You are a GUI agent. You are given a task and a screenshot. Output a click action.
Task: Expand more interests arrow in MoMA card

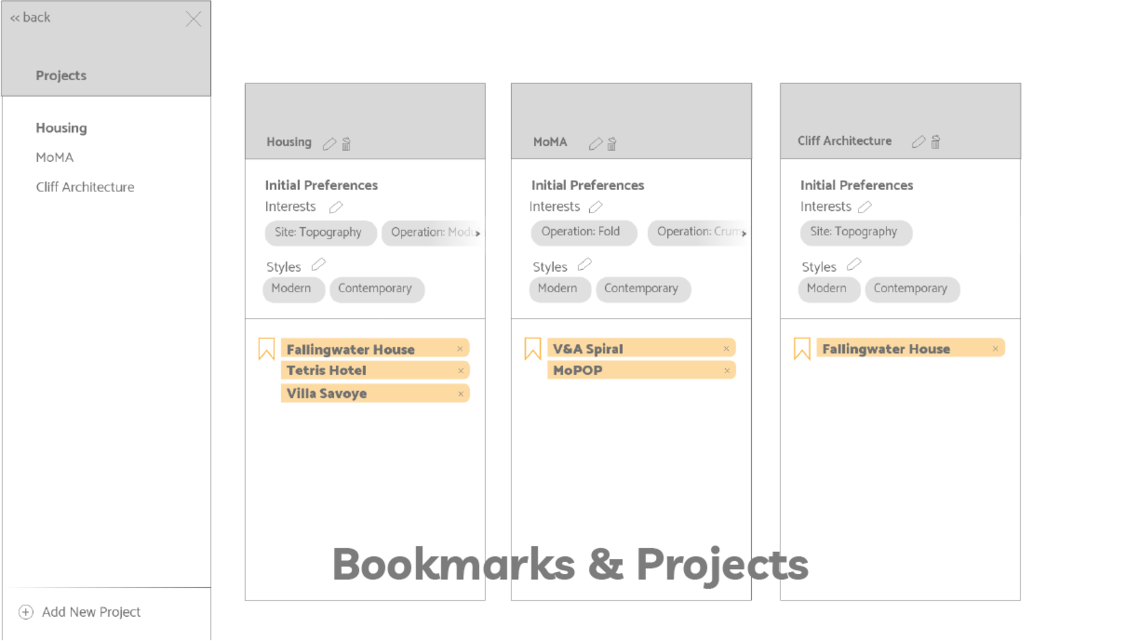coord(743,233)
